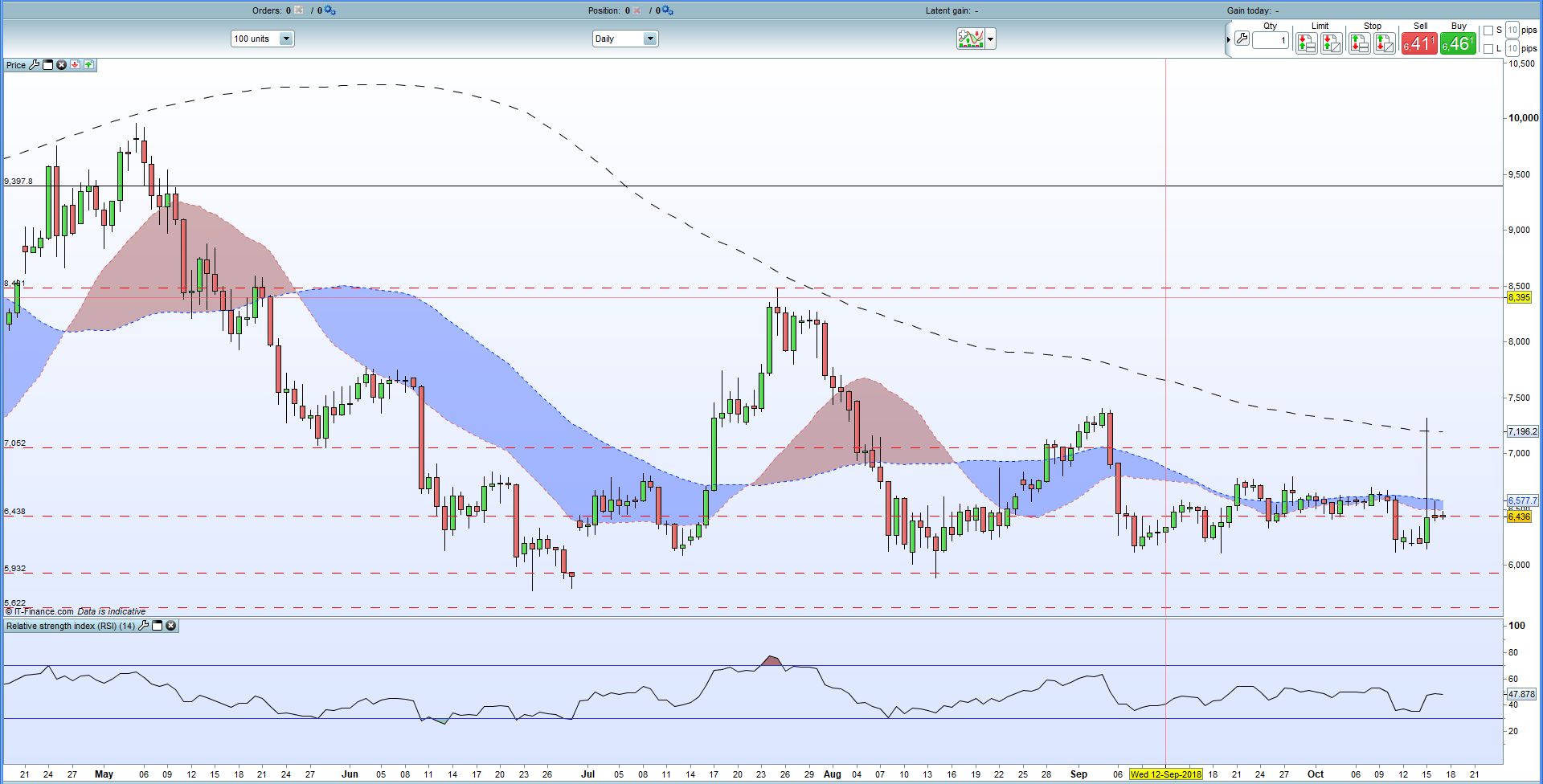1543x784 pixels.
Task: Open Price panel settings wrench
Action: coord(34,65)
